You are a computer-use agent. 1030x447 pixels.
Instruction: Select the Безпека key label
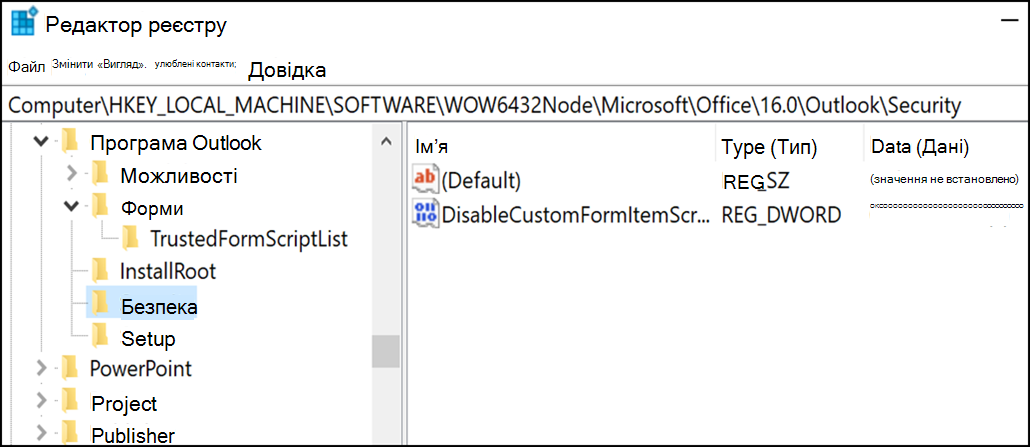tap(160, 306)
